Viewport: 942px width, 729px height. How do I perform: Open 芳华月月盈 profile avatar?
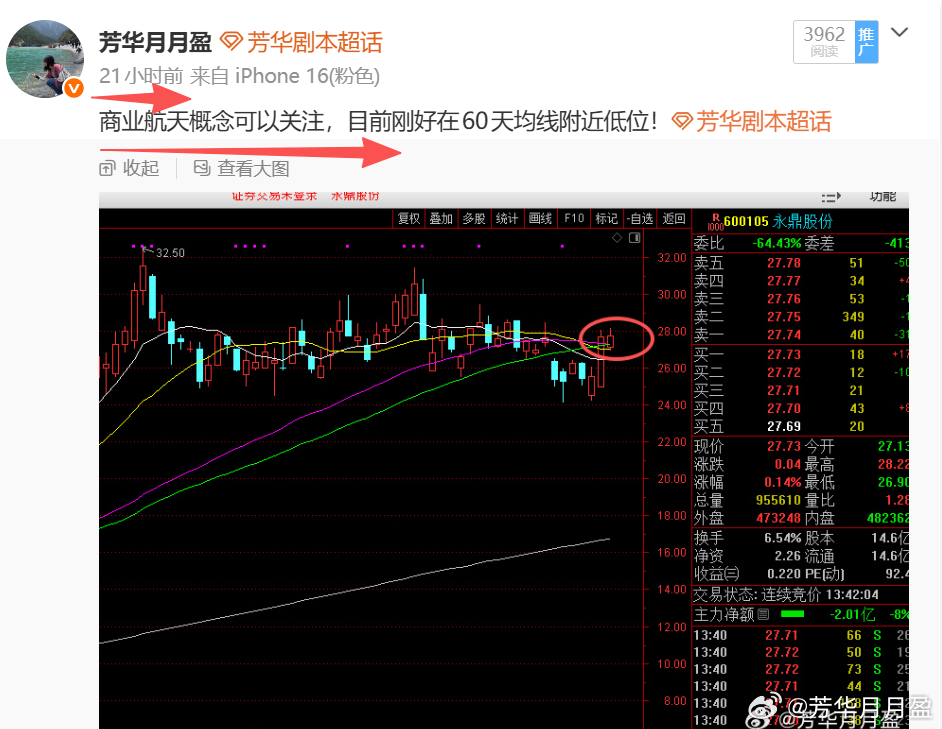coord(45,59)
